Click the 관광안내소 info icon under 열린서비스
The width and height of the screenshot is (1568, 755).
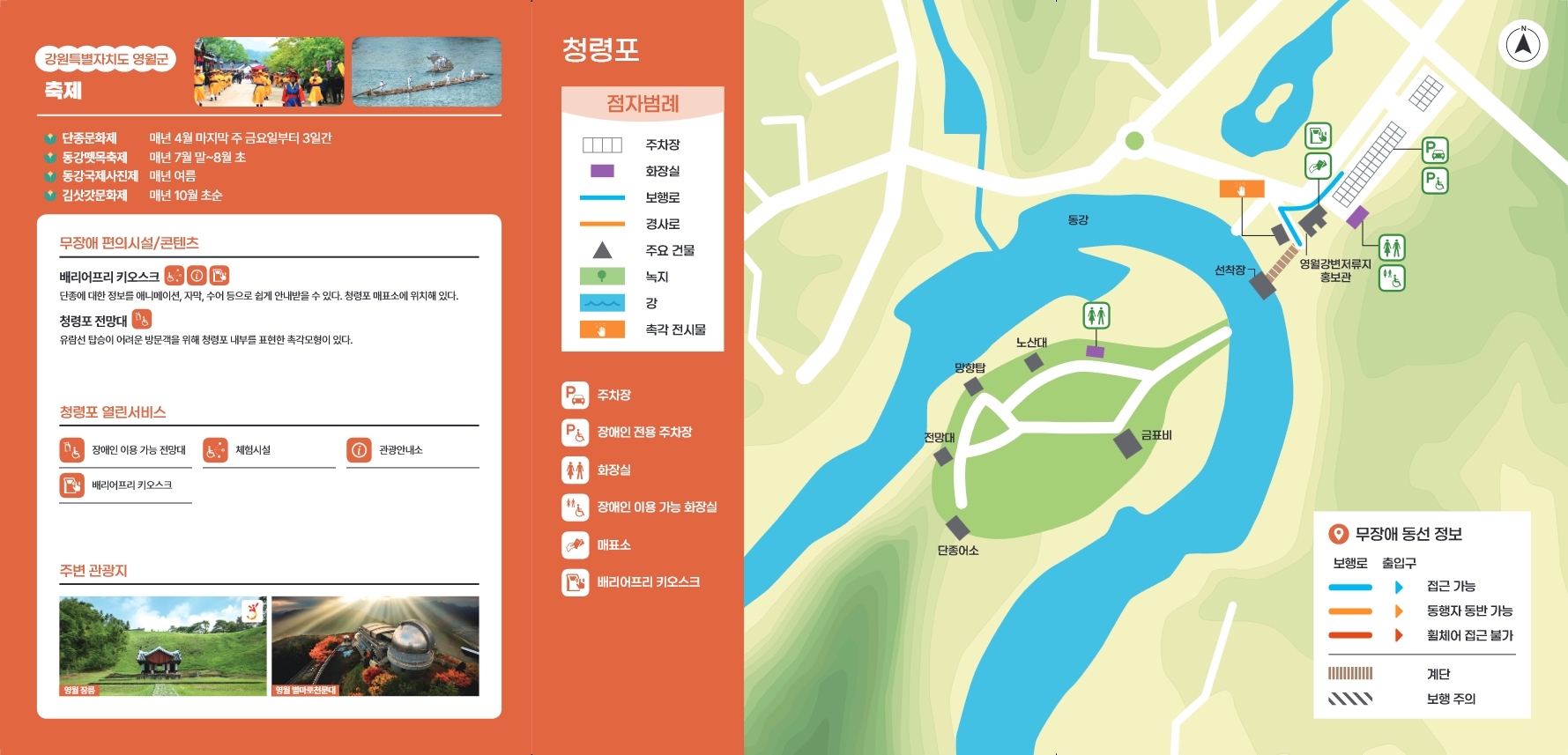359,450
